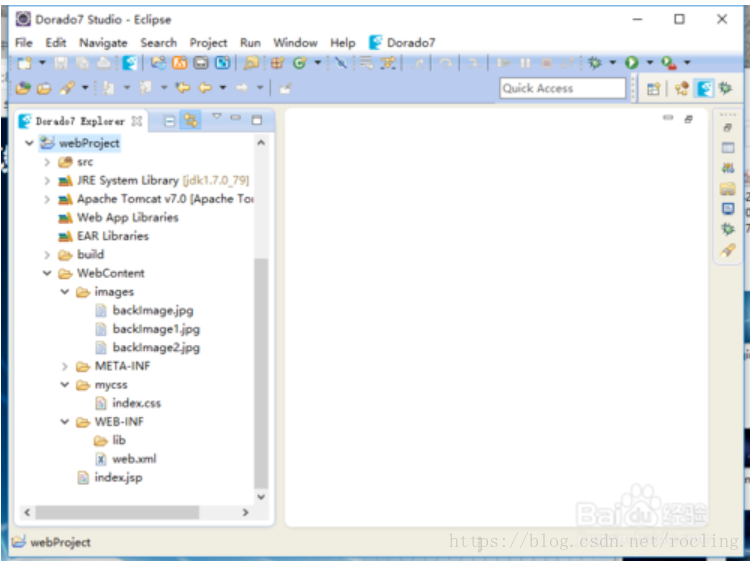The height and width of the screenshot is (561, 750).
Task: Click the New Java Package icon
Action: (x=277, y=63)
